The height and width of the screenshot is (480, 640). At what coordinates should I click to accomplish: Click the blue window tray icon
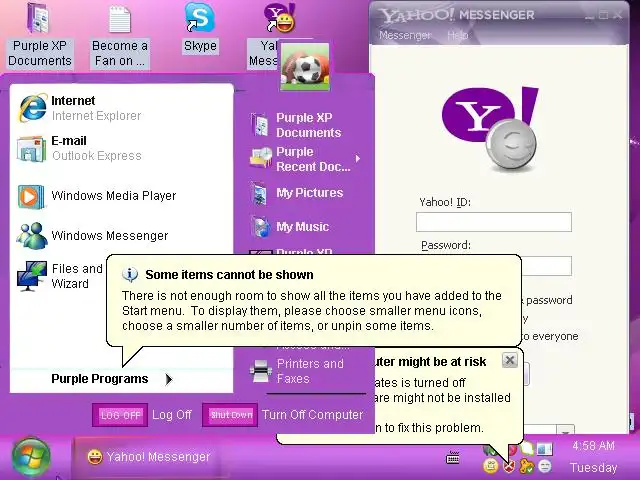(544, 449)
